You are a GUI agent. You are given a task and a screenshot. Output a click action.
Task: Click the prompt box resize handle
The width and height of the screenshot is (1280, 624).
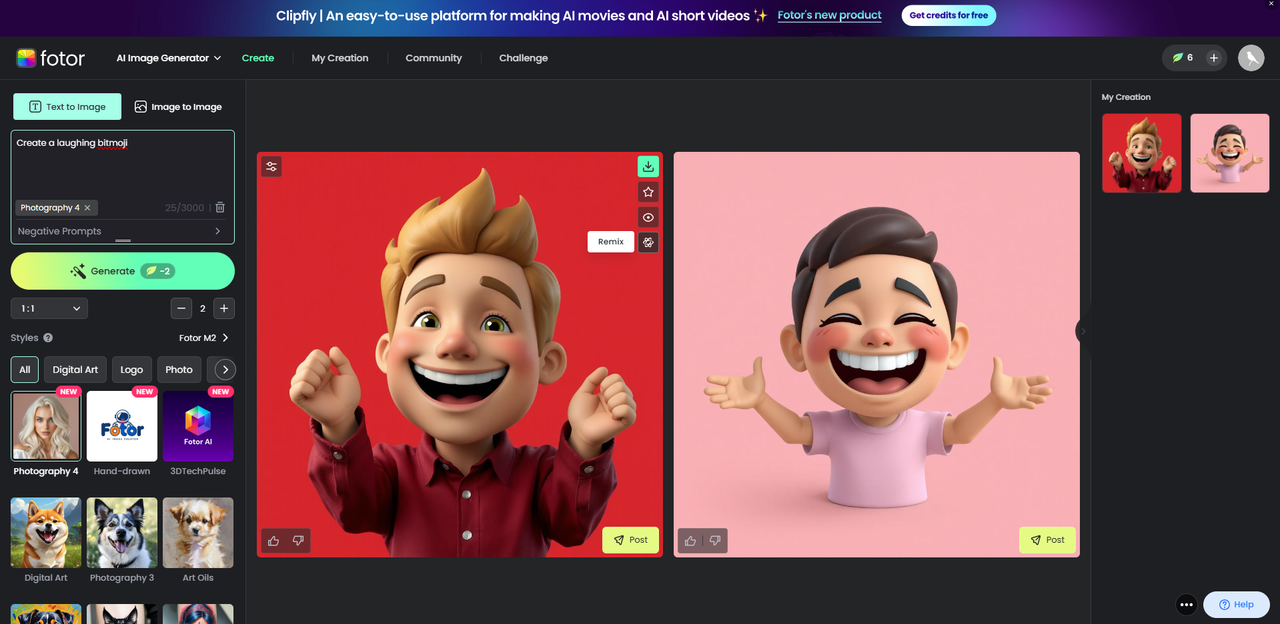click(123, 241)
